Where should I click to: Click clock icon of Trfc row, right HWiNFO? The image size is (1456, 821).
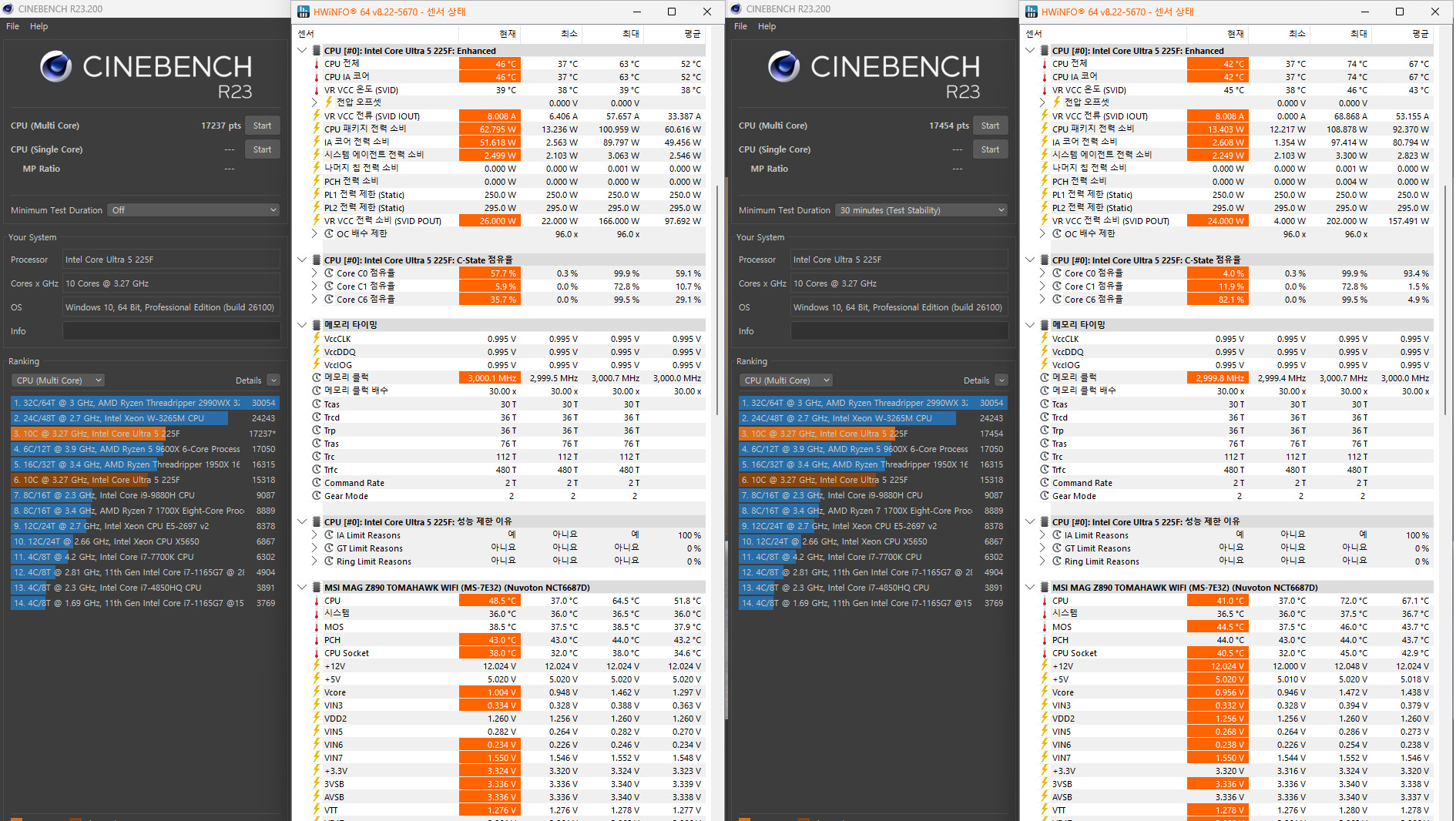point(1045,470)
